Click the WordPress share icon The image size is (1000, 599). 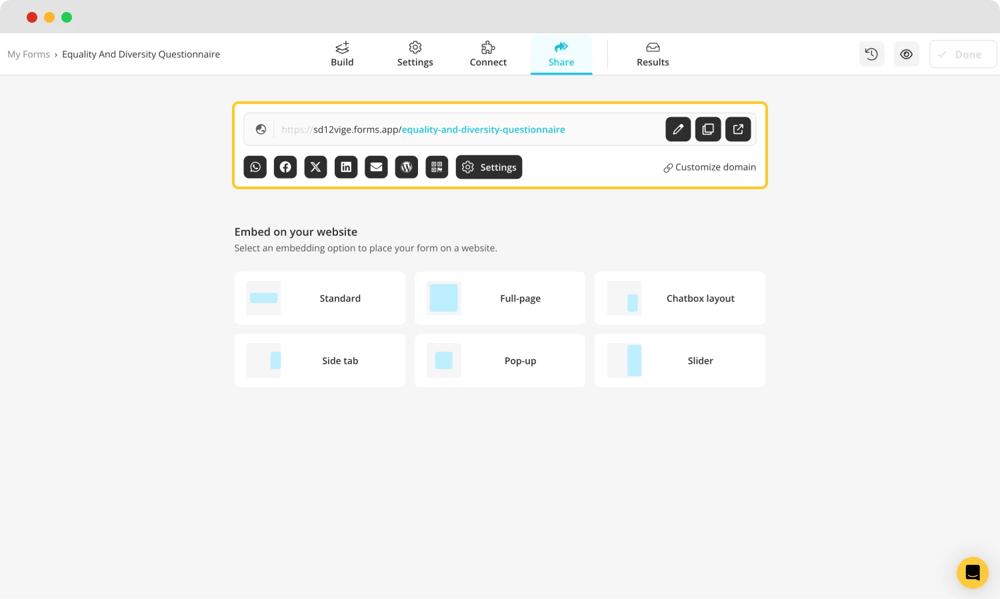coord(406,167)
